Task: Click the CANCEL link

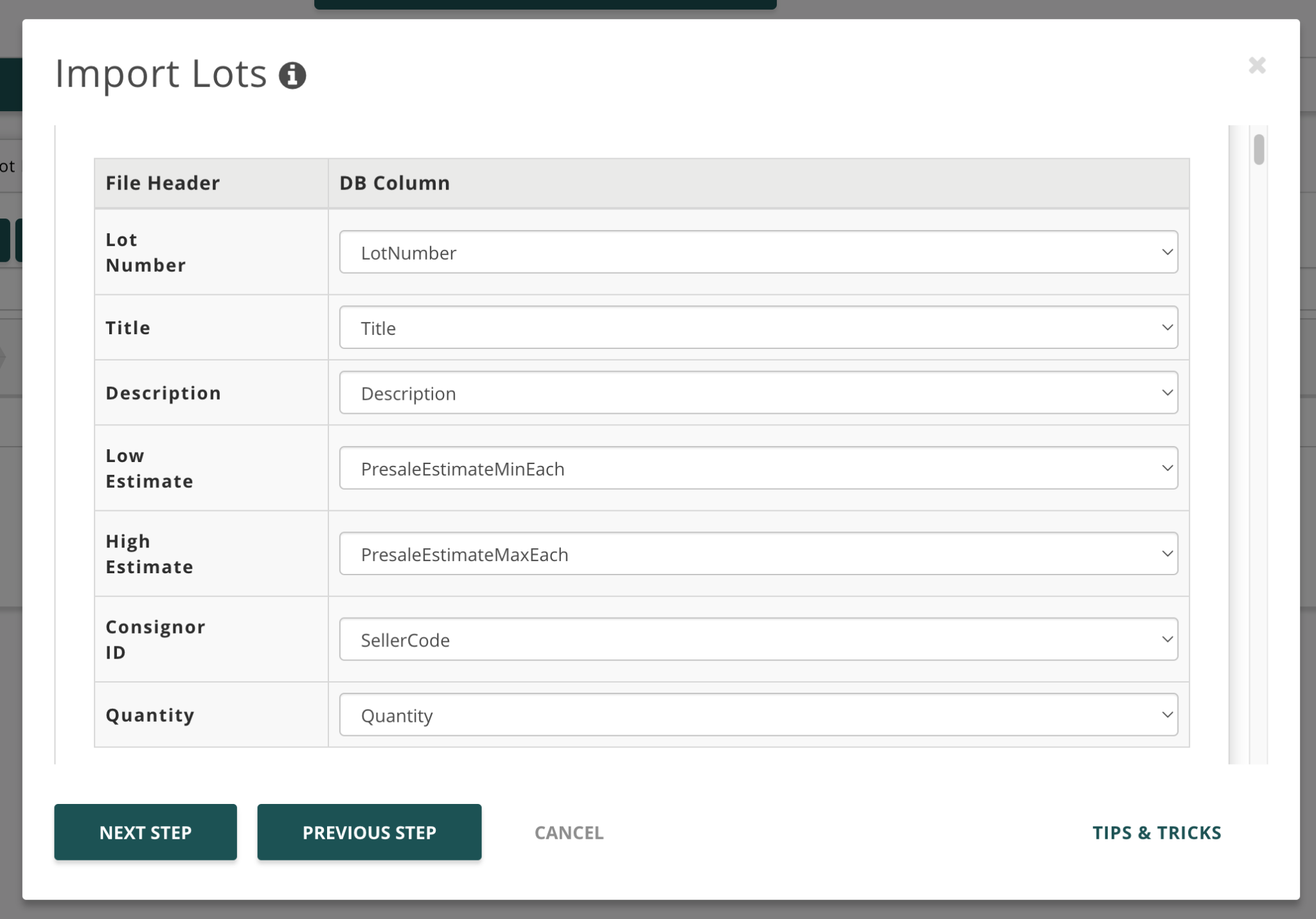Action: (x=568, y=832)
